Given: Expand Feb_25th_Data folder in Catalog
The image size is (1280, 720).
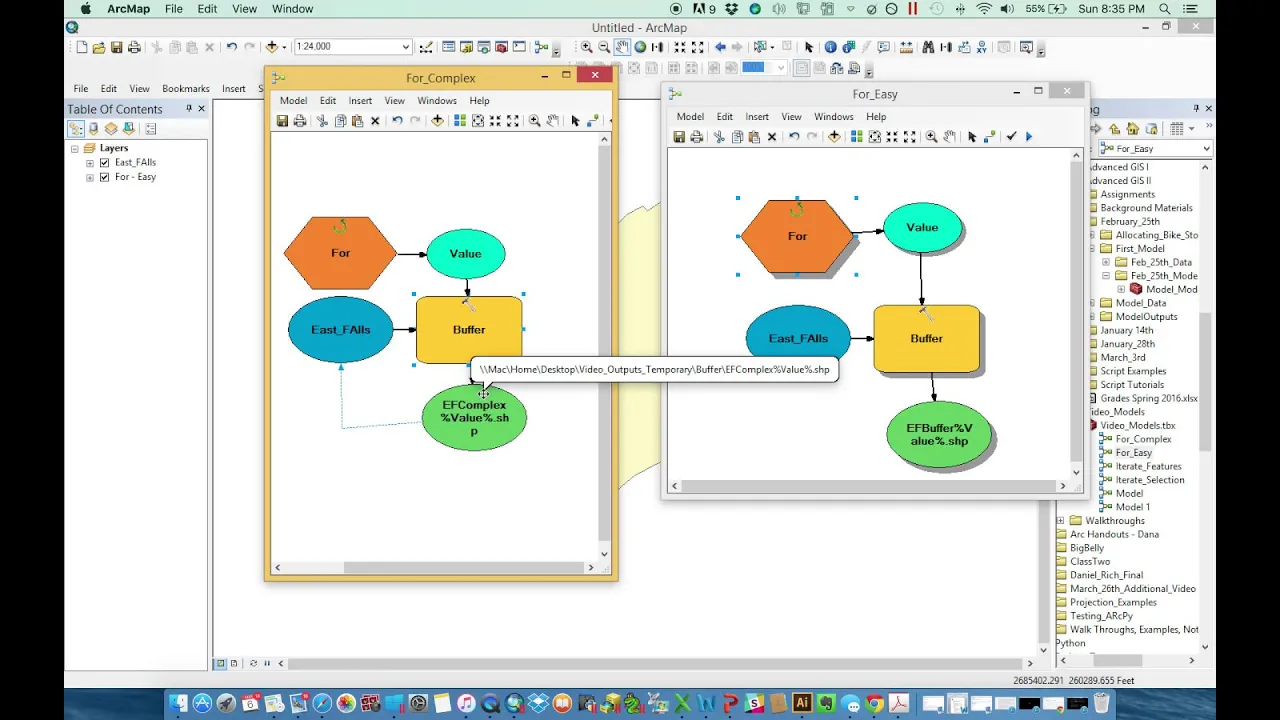Looking at the screenshot, I should (x=1107, y=262).
